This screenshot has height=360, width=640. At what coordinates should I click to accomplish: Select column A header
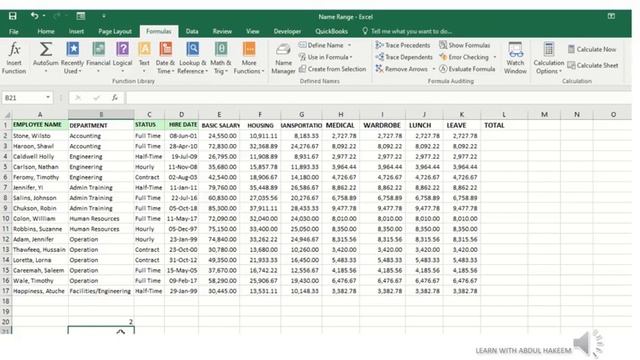(40, 115)
